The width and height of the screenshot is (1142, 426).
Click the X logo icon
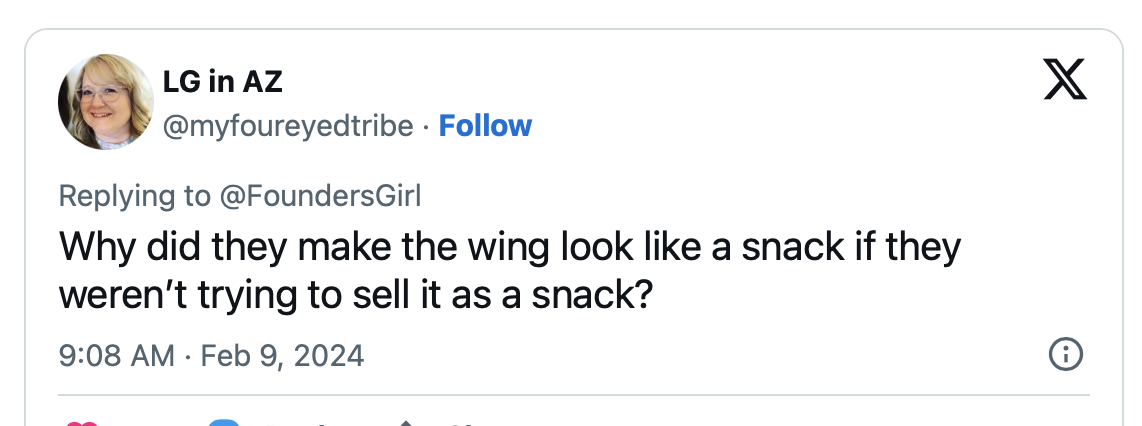coord(1064,79)
